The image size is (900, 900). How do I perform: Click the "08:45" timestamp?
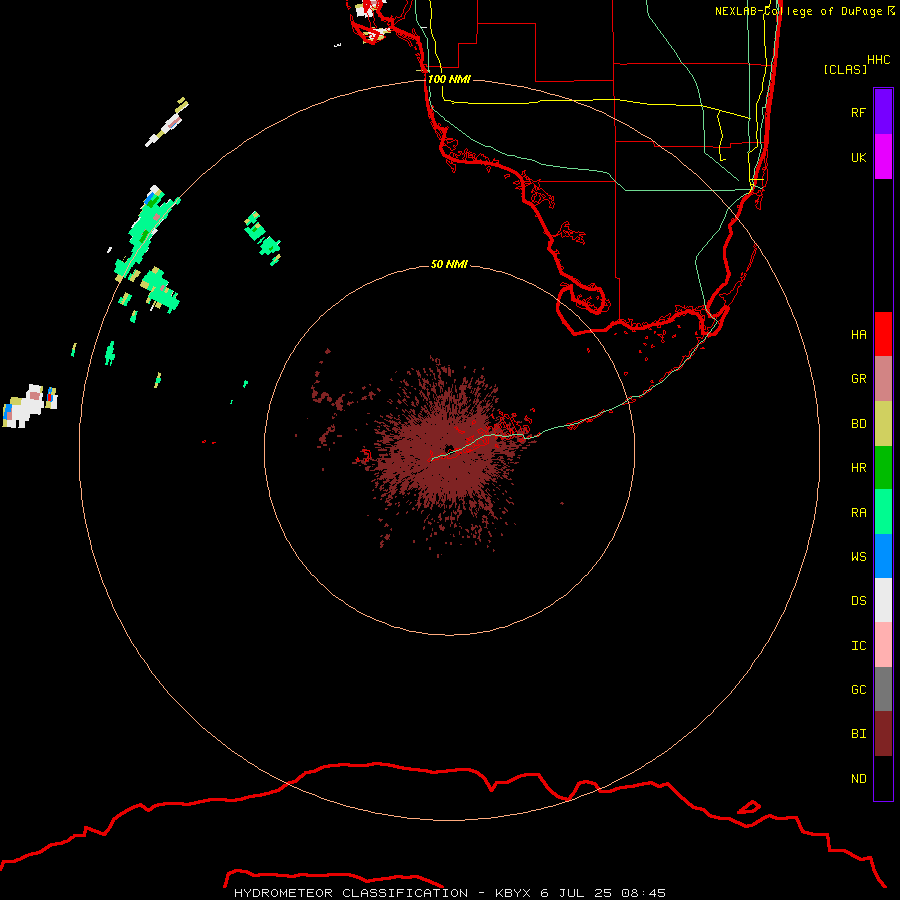[643, 893]
